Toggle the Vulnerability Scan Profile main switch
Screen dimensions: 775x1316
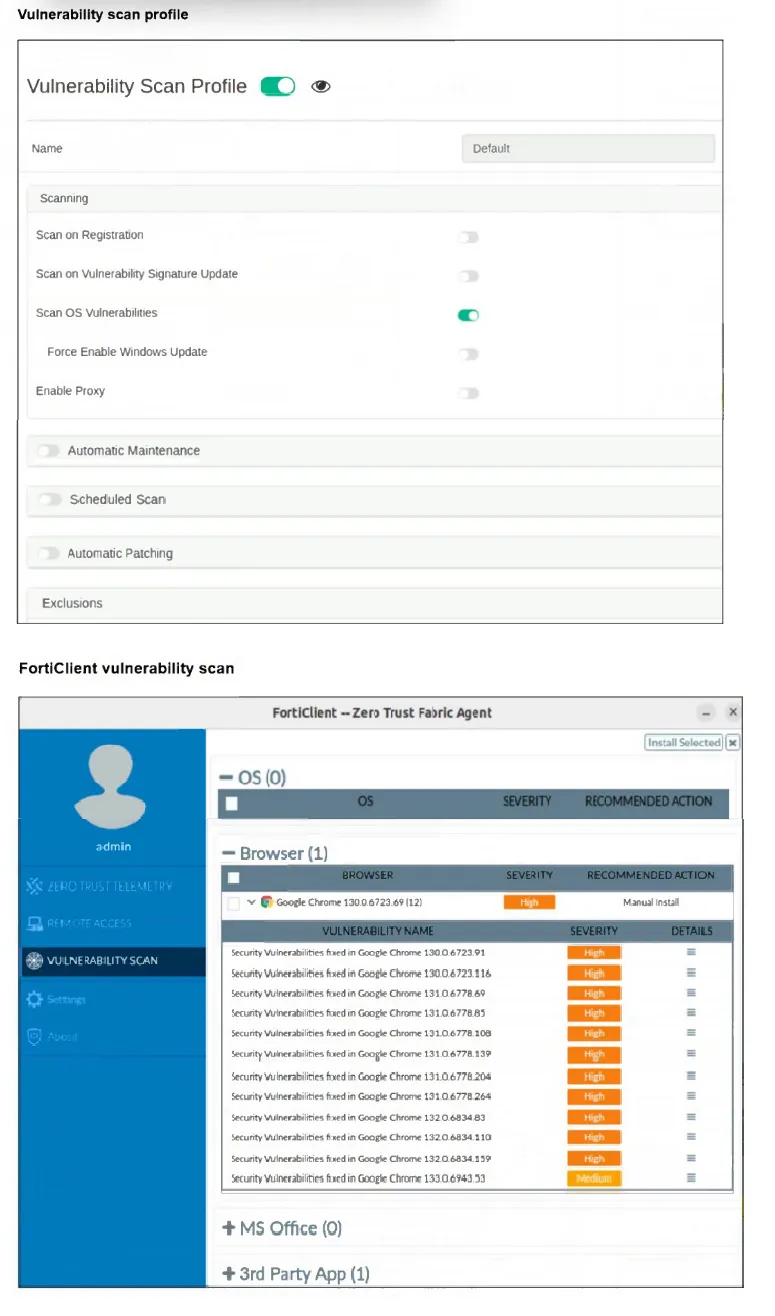point(278,87)
